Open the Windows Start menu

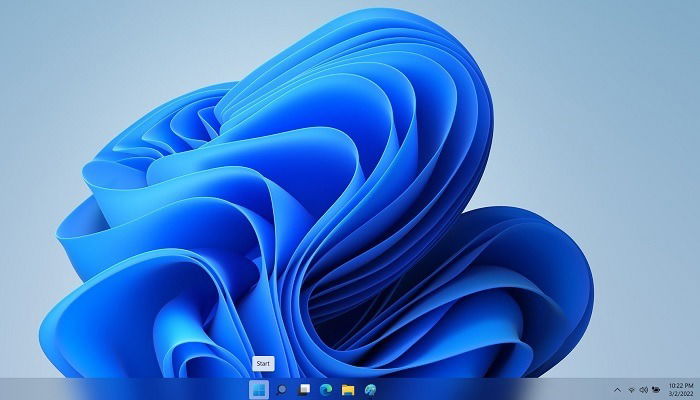[x=259, y=390]
